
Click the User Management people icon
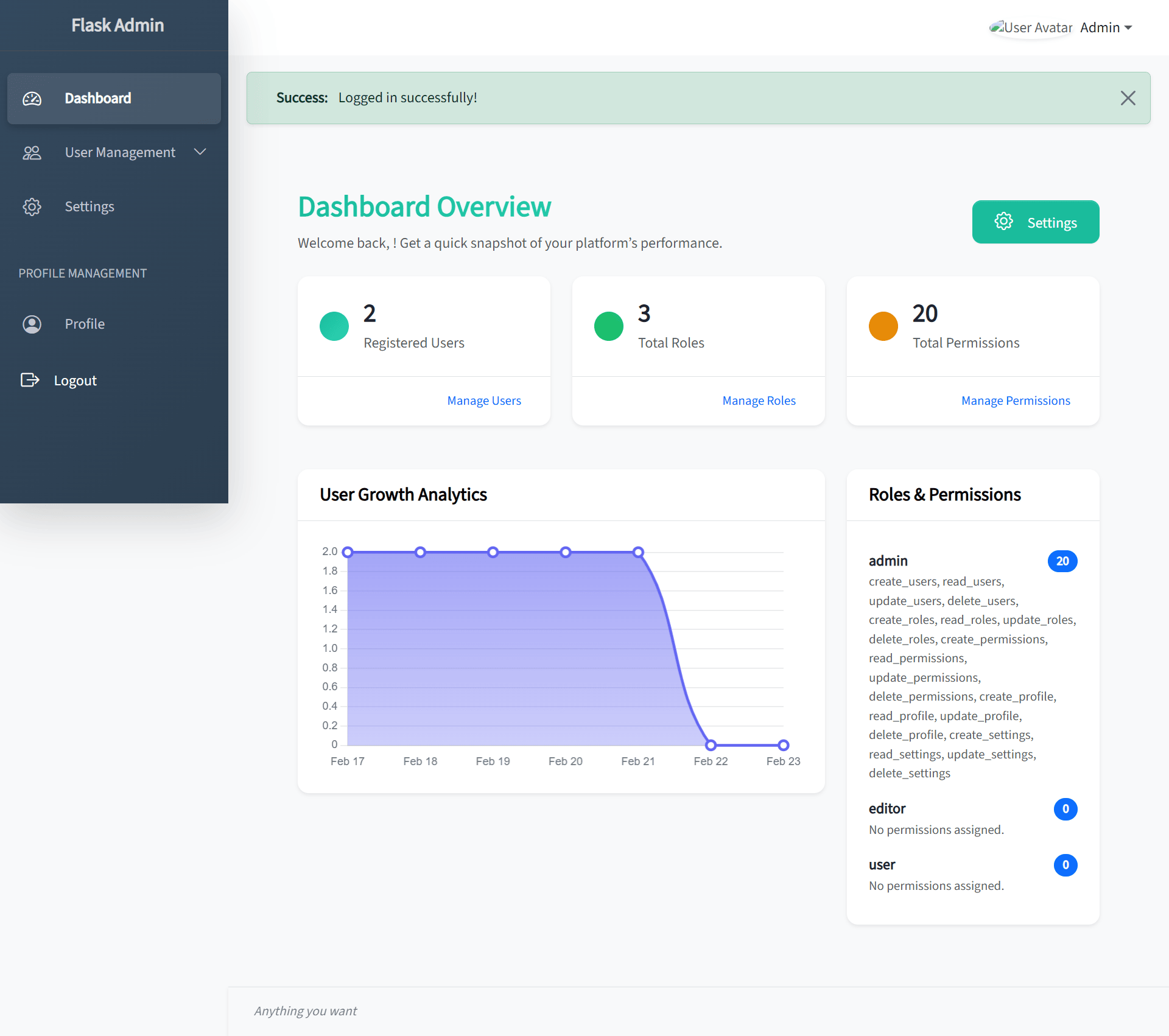pyautogui.click(x=32, y=153)
